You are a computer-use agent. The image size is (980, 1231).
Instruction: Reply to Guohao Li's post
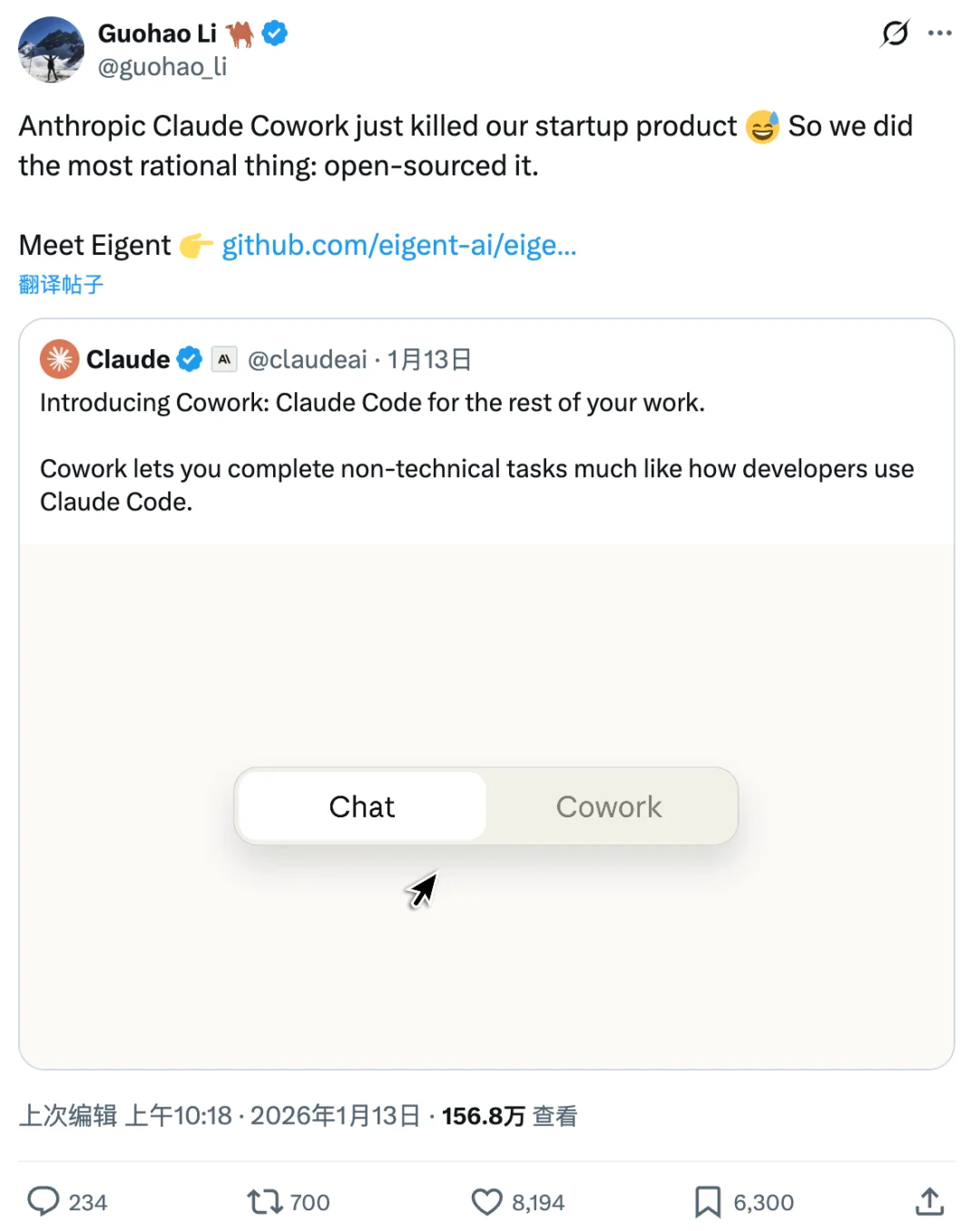46,1201
